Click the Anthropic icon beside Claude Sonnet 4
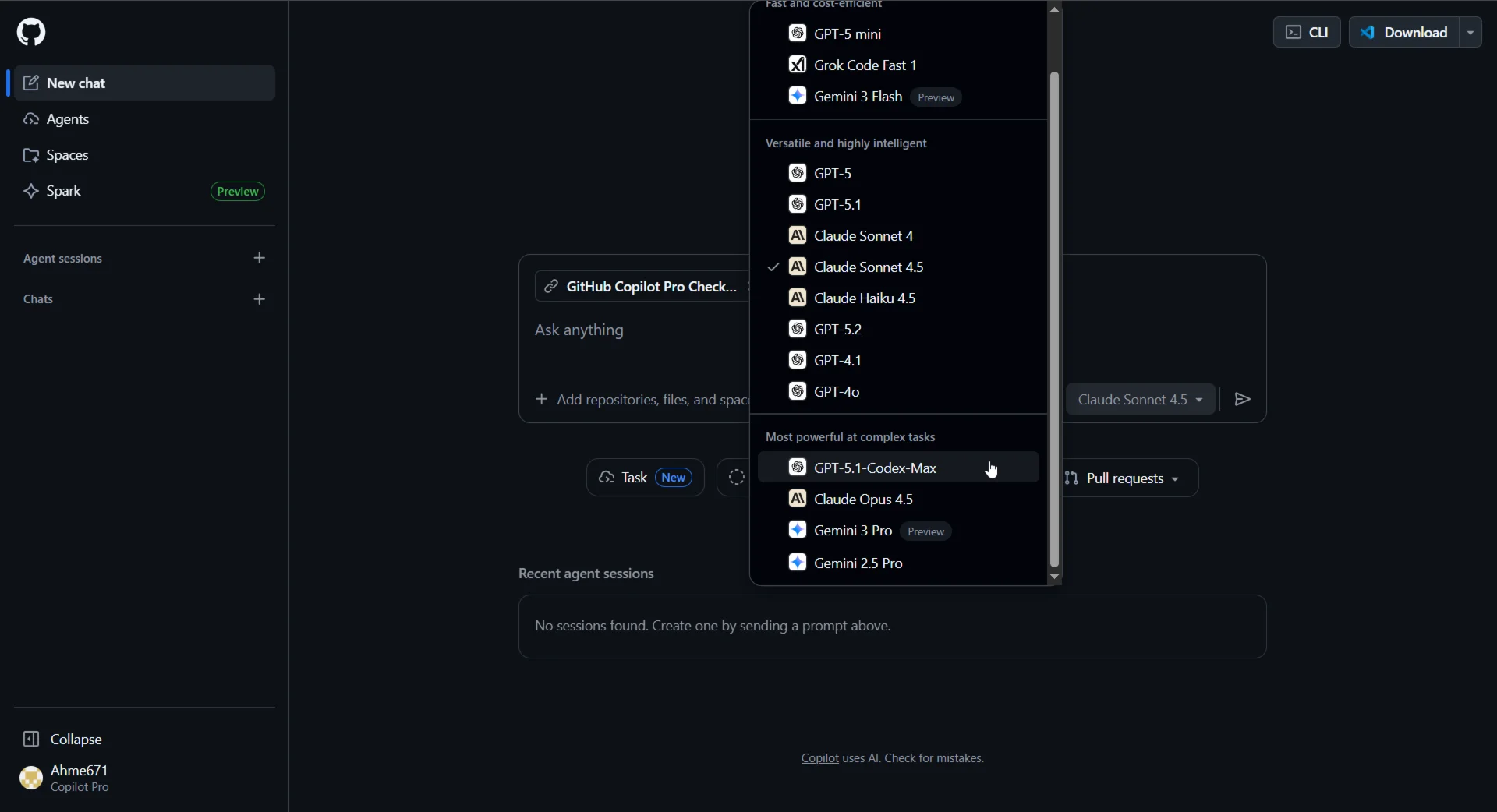 click(797, 235)
